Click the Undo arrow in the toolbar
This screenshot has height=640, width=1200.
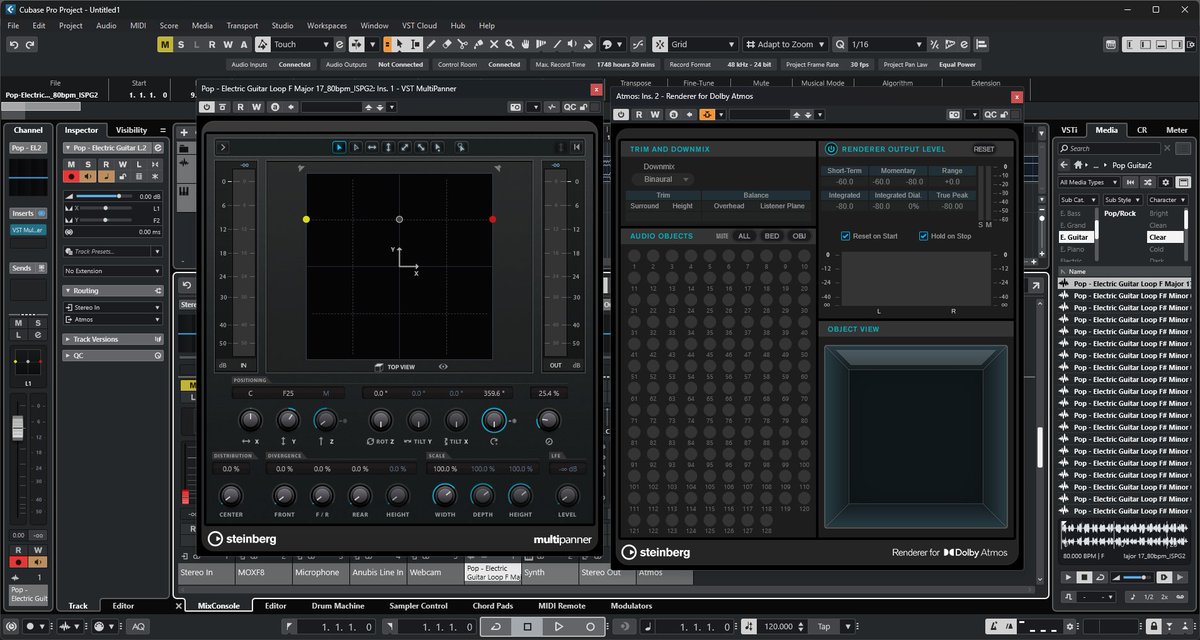[14, 44]
